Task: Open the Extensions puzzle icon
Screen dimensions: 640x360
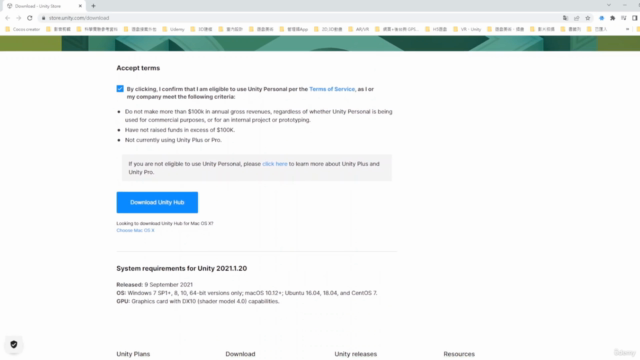Action: pyautogui.click(x=613, y=18)
